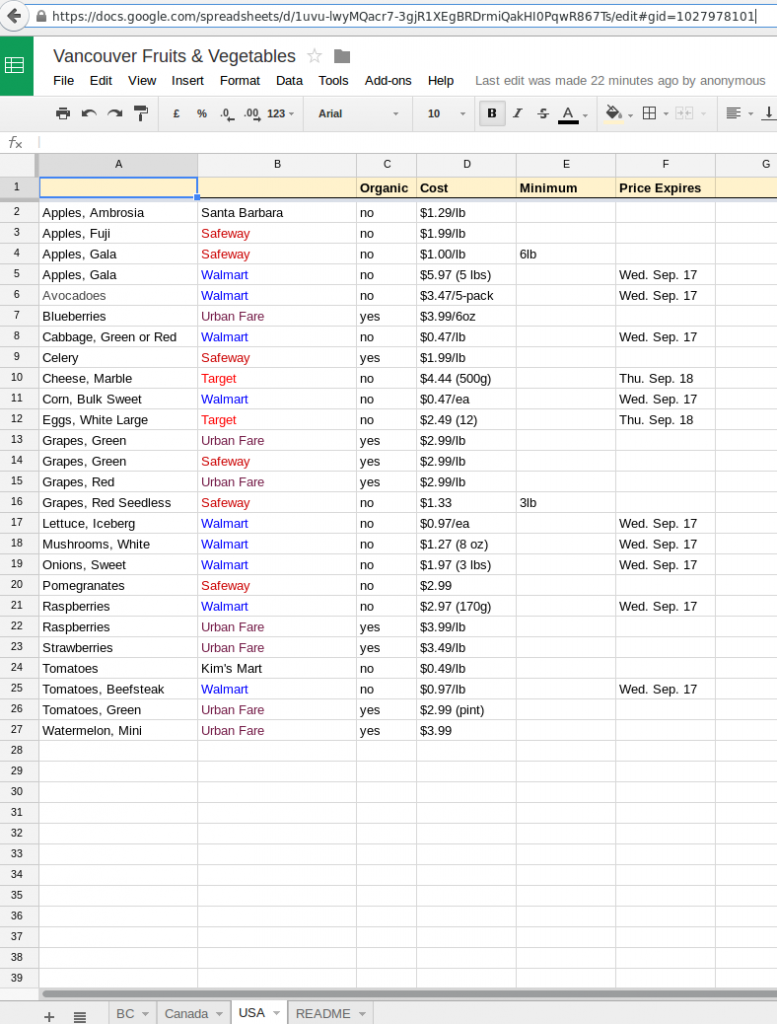Viewport: 777px width, 1024px height.
Task: Open the Edit menu
Action: click(x=101, y=80)
